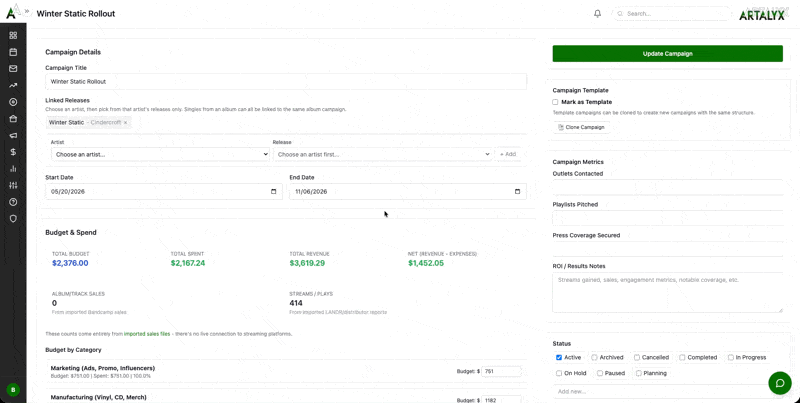The height and width of the screenshot is (403, 800).
Task: Click the Playlists Pitched field
Action: coord(667,218)
